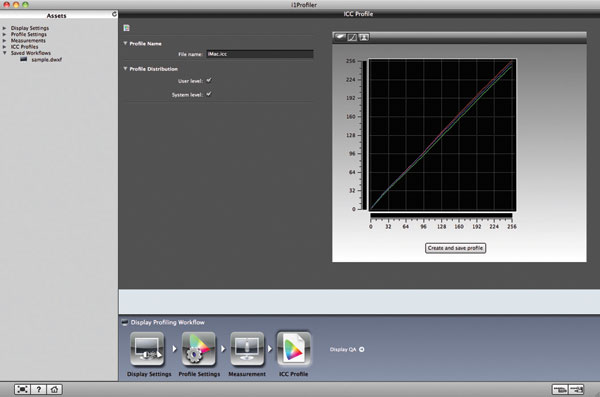Viewport: 600px width, 397px height.
Task: Click the help question mark icon
Action: point(38,389)
